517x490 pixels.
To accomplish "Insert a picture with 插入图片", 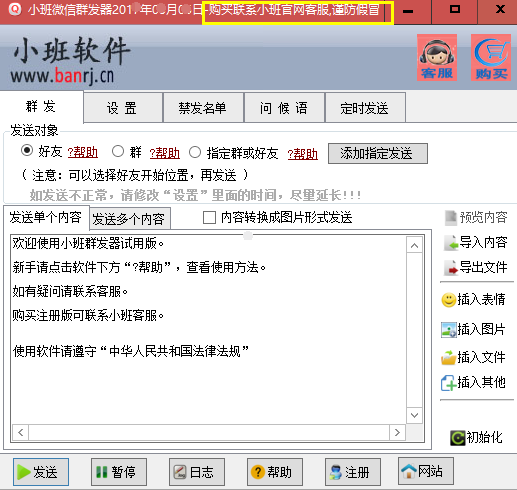I will coord(473,329).
